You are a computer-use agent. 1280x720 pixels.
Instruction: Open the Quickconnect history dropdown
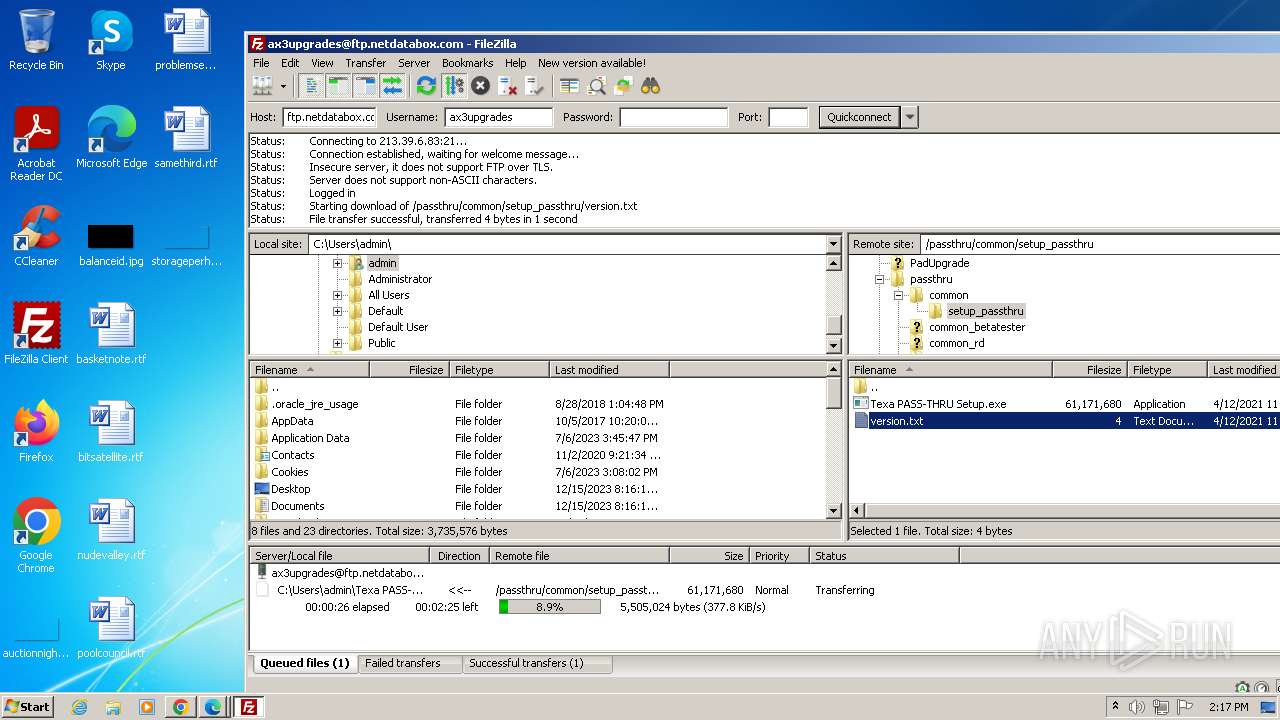pos(909,117)
